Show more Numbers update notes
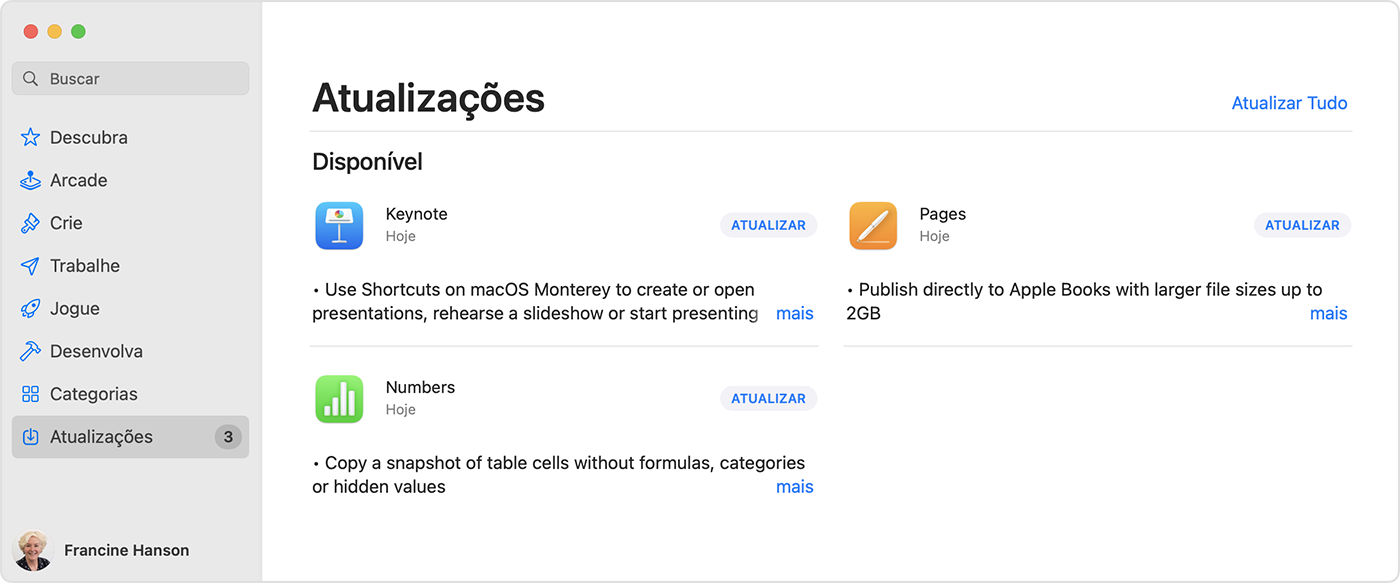This screenshot has height=584, width=1400. coord(794,487)
